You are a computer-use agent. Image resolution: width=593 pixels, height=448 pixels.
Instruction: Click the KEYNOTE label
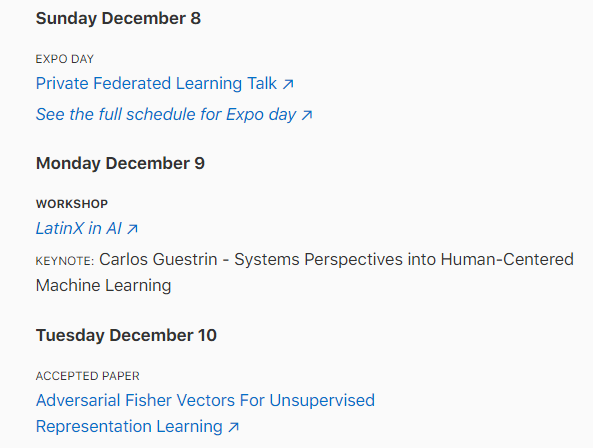(x=65, y=261)
